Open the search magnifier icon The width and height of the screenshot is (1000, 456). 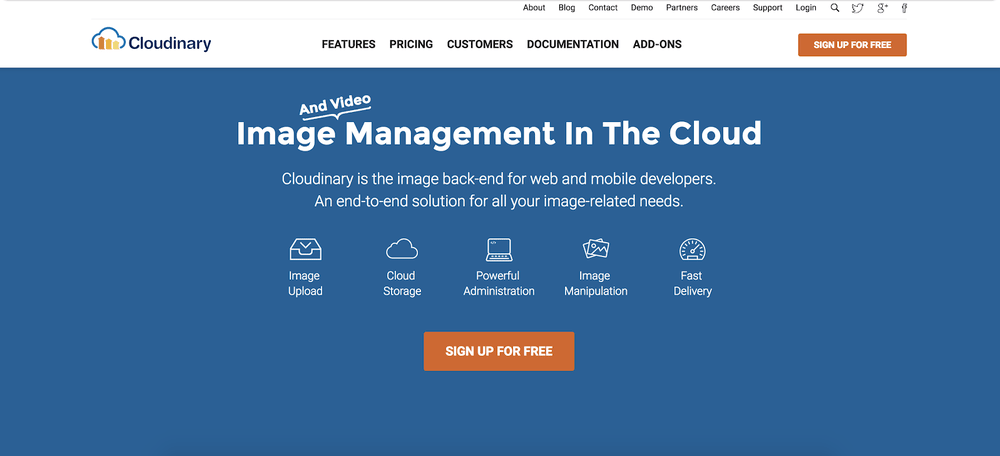[835, 8]
